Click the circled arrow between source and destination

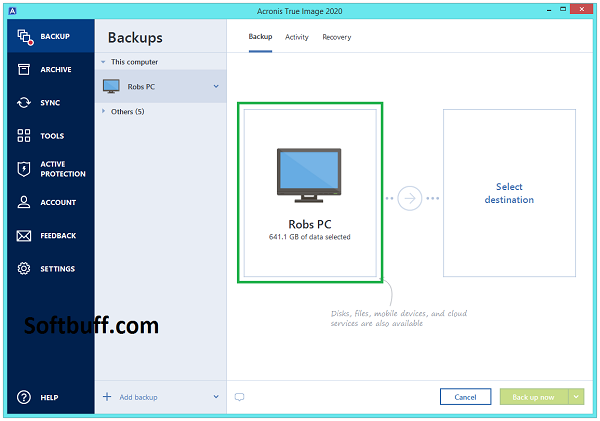[410, 198]
